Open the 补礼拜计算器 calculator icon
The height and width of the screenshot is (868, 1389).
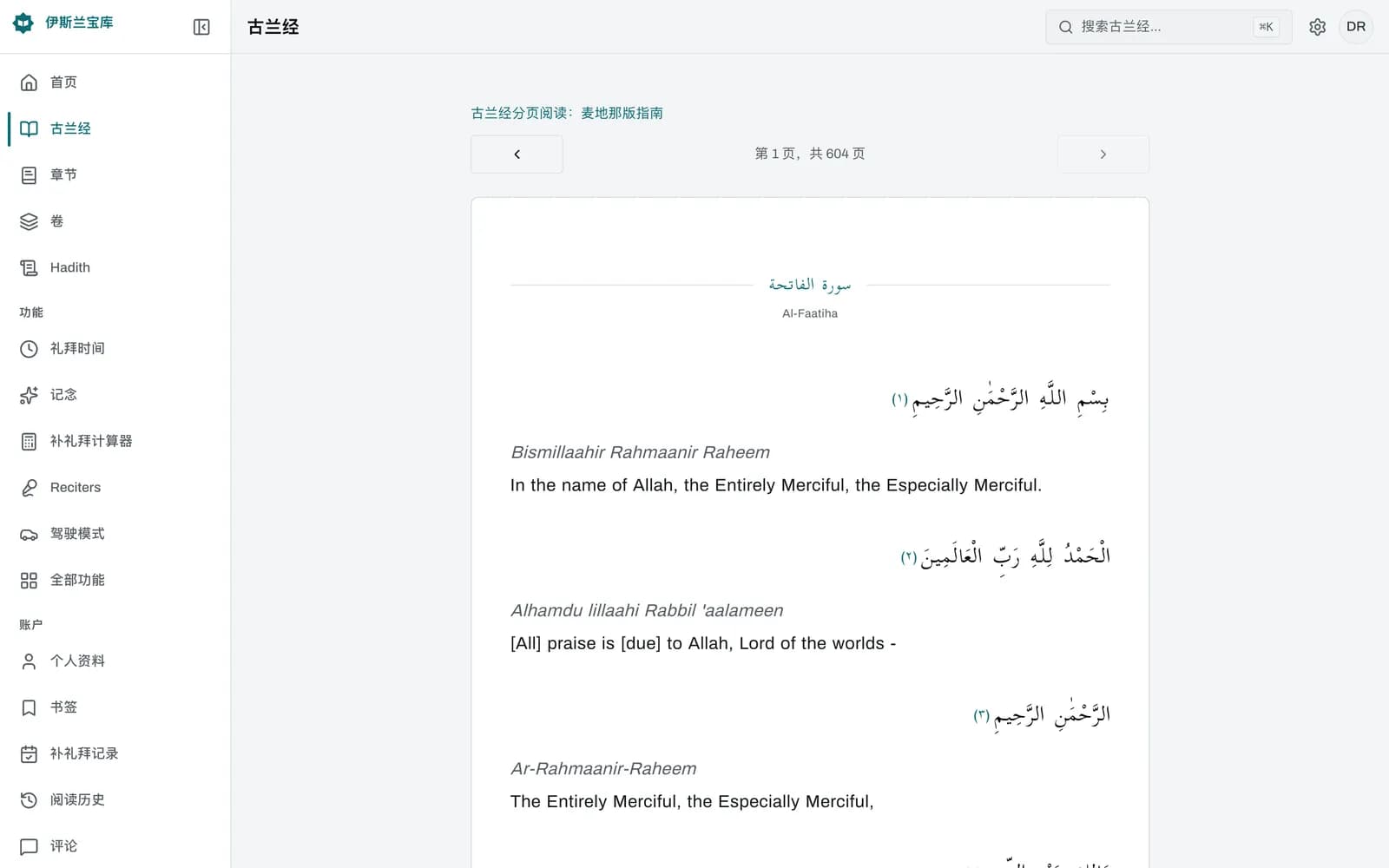[29, 441]
